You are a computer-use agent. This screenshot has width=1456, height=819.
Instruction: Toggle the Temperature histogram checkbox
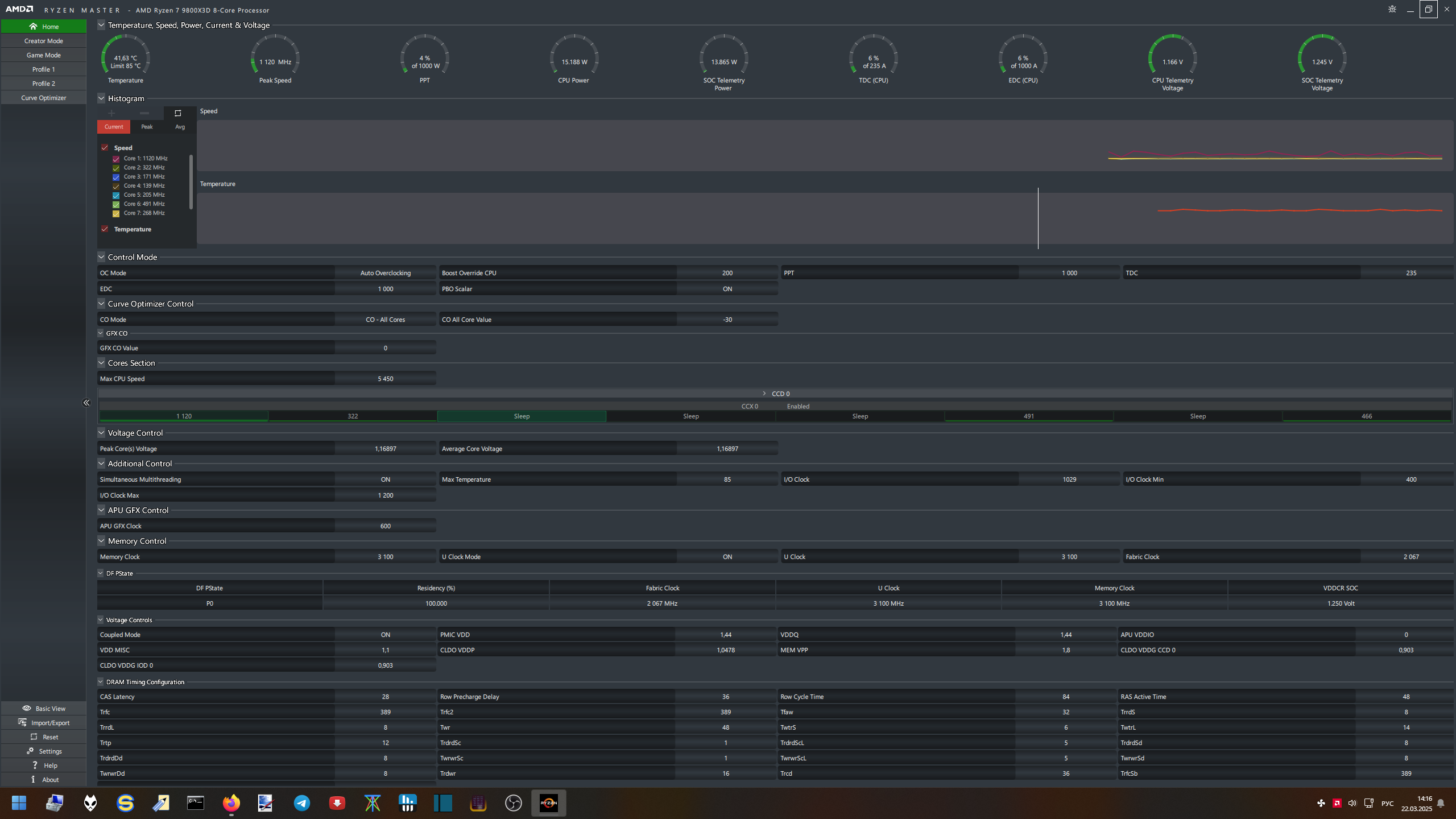pos(105,229)
